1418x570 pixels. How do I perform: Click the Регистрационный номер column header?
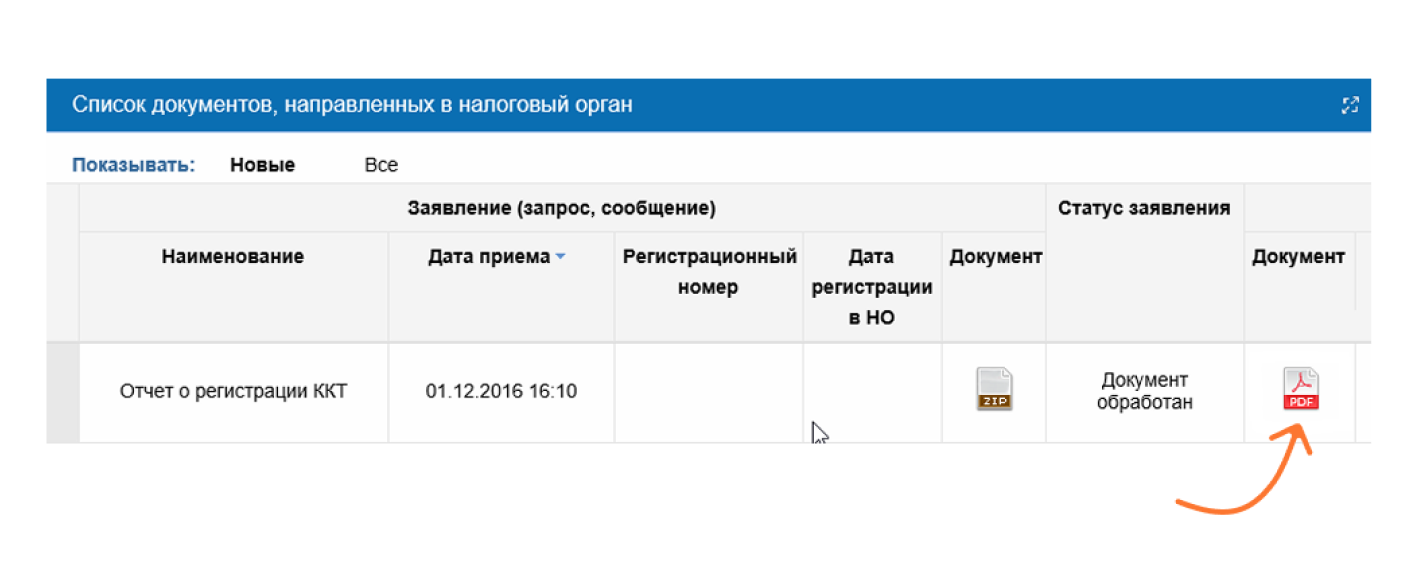pyautogui.click(x=709, y=272)
